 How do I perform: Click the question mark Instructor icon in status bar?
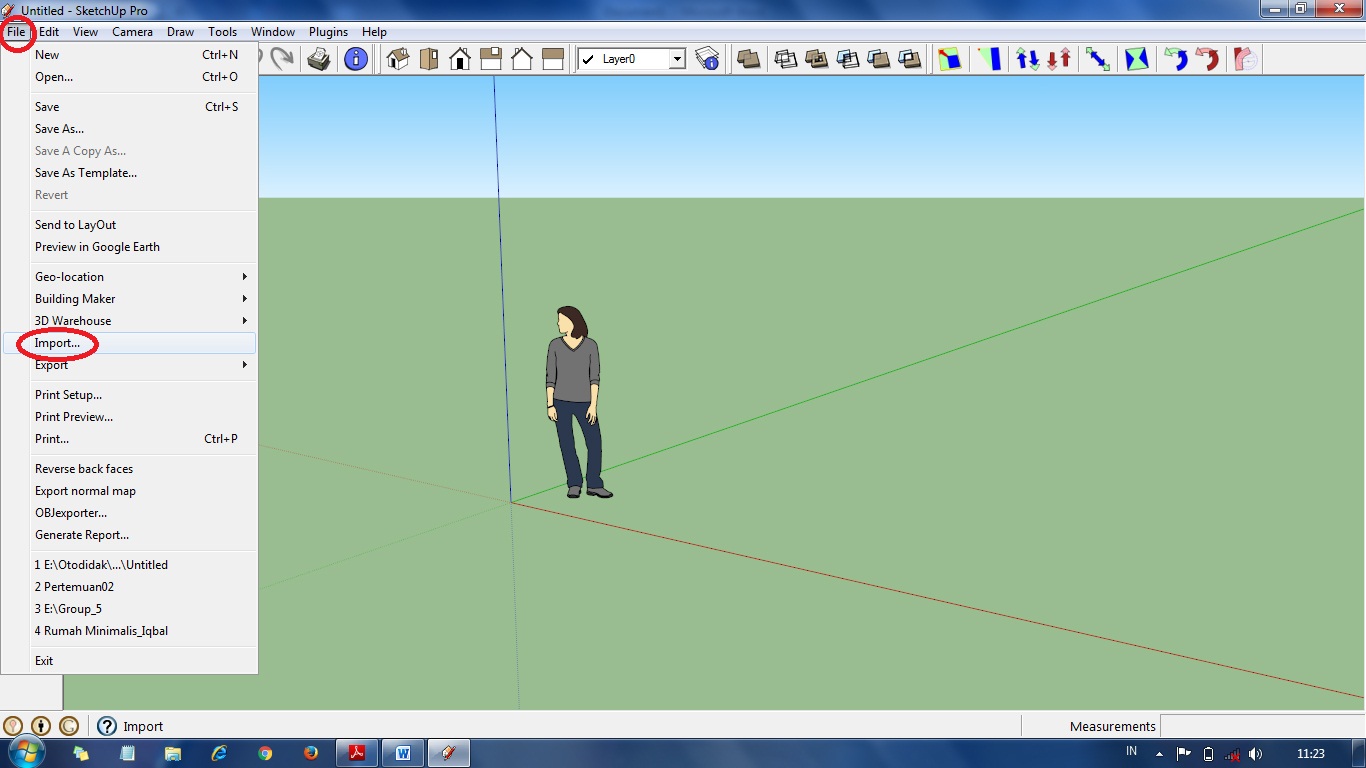pos(106,726)
